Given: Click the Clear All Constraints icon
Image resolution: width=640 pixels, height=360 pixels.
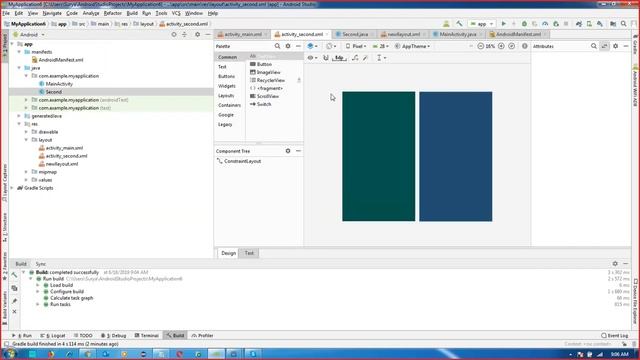Looking at the screenshot, I should click(355, 58).
